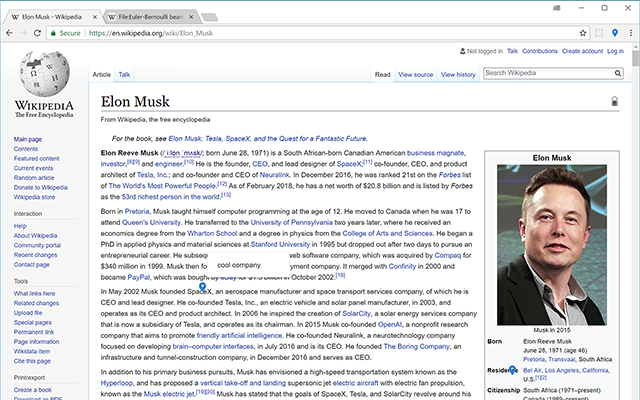The height and width of the screenshot is (400, 640).
Task: Click the blue map pin extension icon in toolbar
Action: click(615, 33)
